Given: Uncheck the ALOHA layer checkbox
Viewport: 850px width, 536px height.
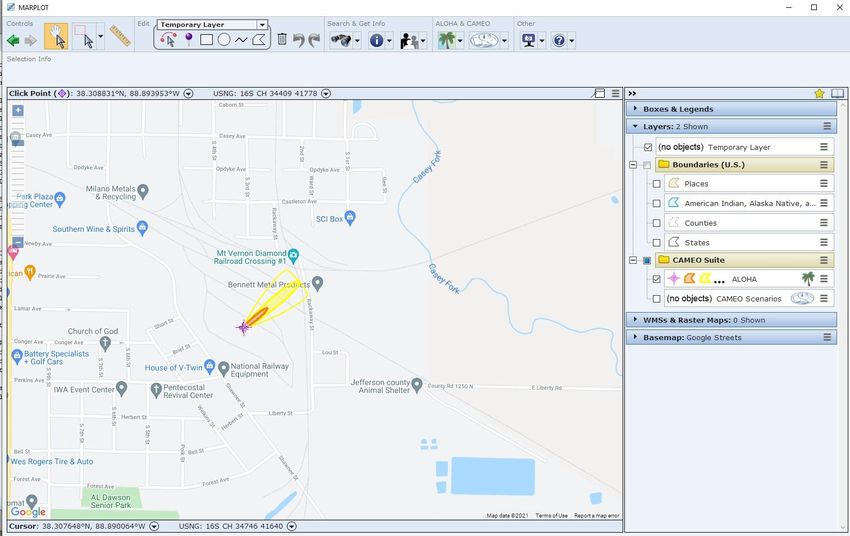Looking at the screenshot, I should point(656,279).
